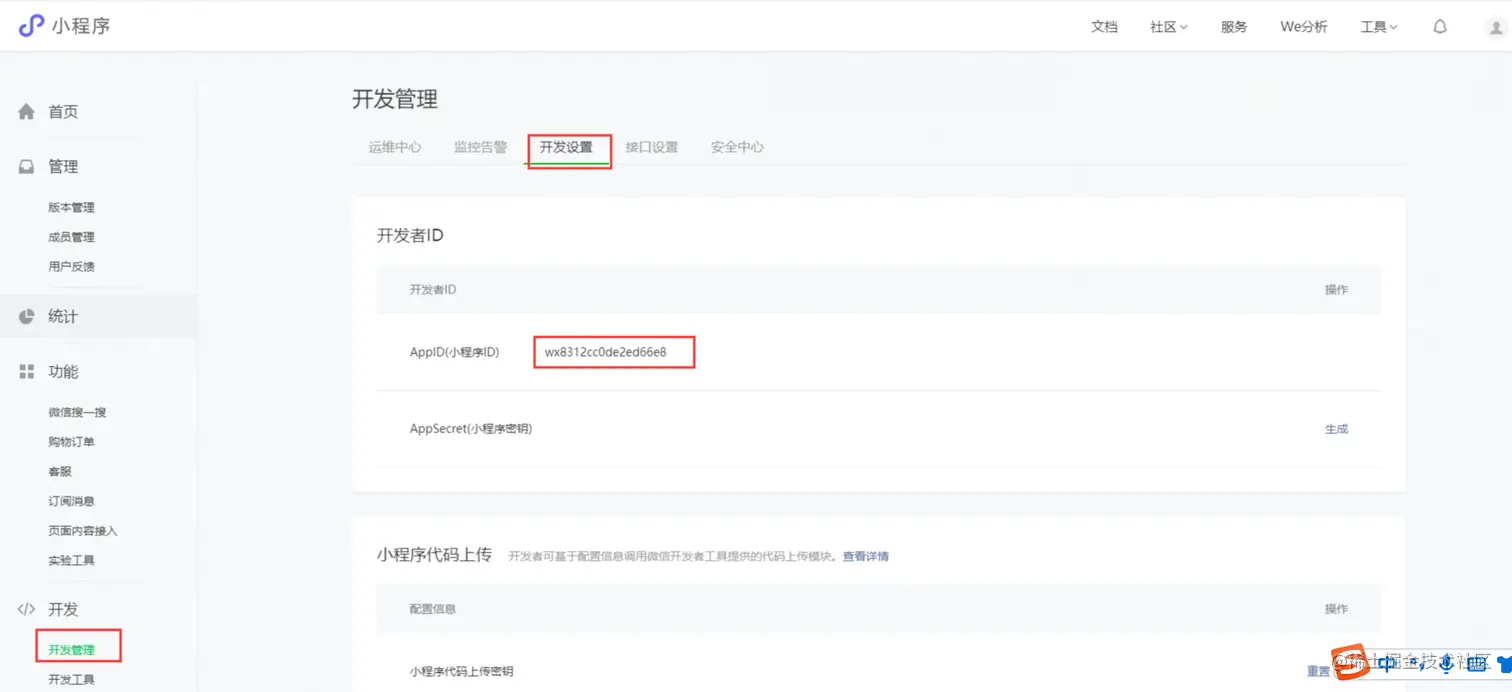The image size is (1512, 692).
Task: Click the 小程序代码上传密钥 row label
Action: tap(461, 671)
